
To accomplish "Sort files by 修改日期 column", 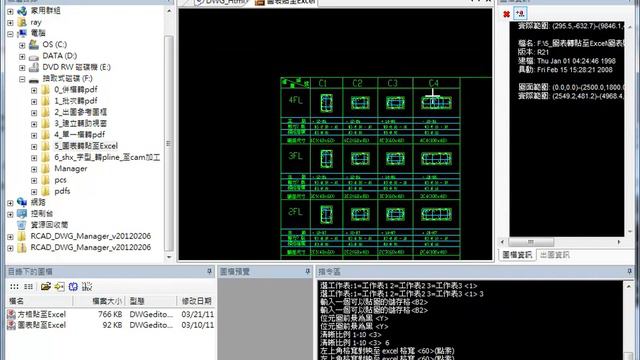I will (196, 301).
